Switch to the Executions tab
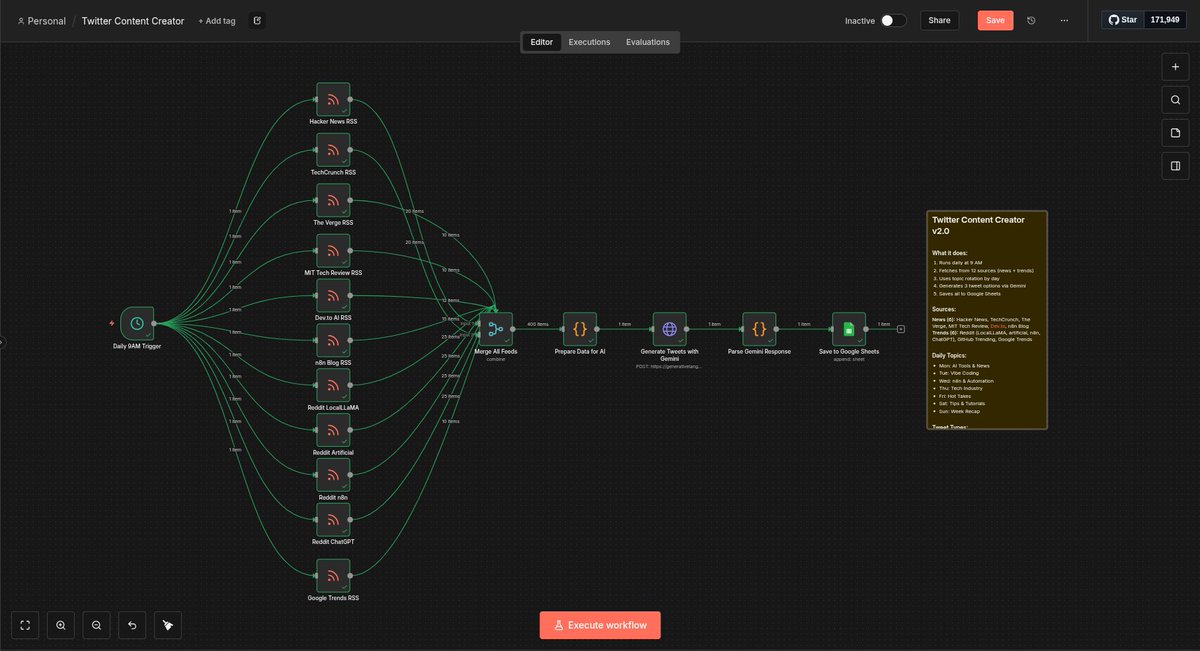Image resolution: width=1200 pixels, height=651 pixels. pos(589,42)
